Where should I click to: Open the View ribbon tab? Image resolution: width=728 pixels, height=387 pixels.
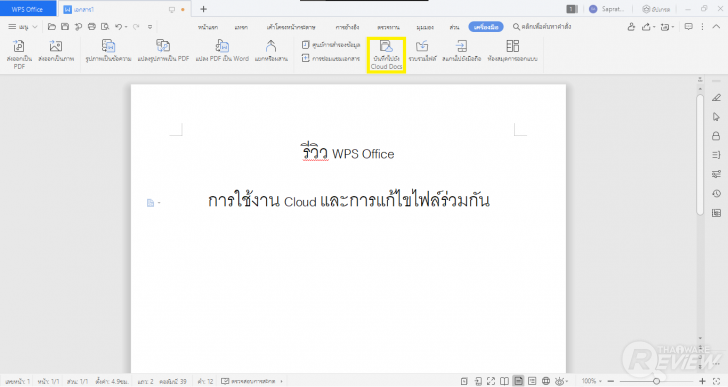click(425, 27)
